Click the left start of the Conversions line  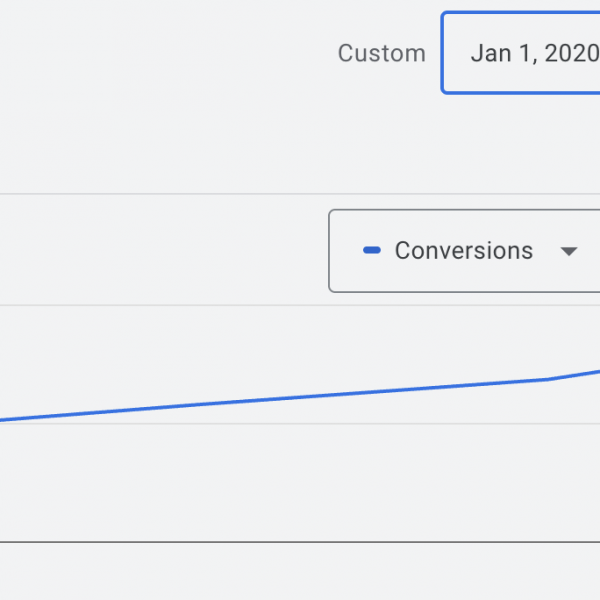5,419
